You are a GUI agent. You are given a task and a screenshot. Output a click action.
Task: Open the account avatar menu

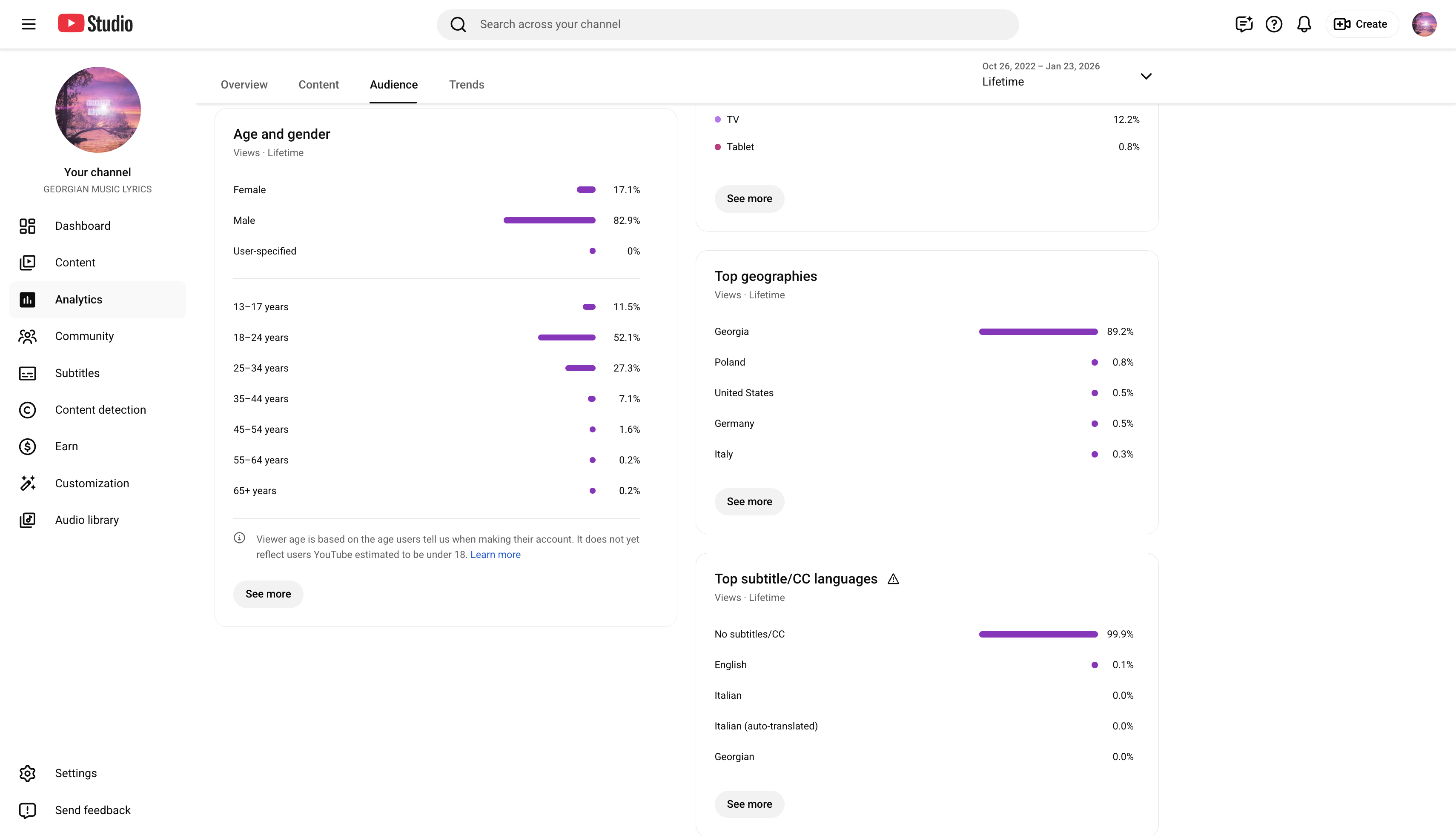pyautogui.click(x=1424, y=24)
